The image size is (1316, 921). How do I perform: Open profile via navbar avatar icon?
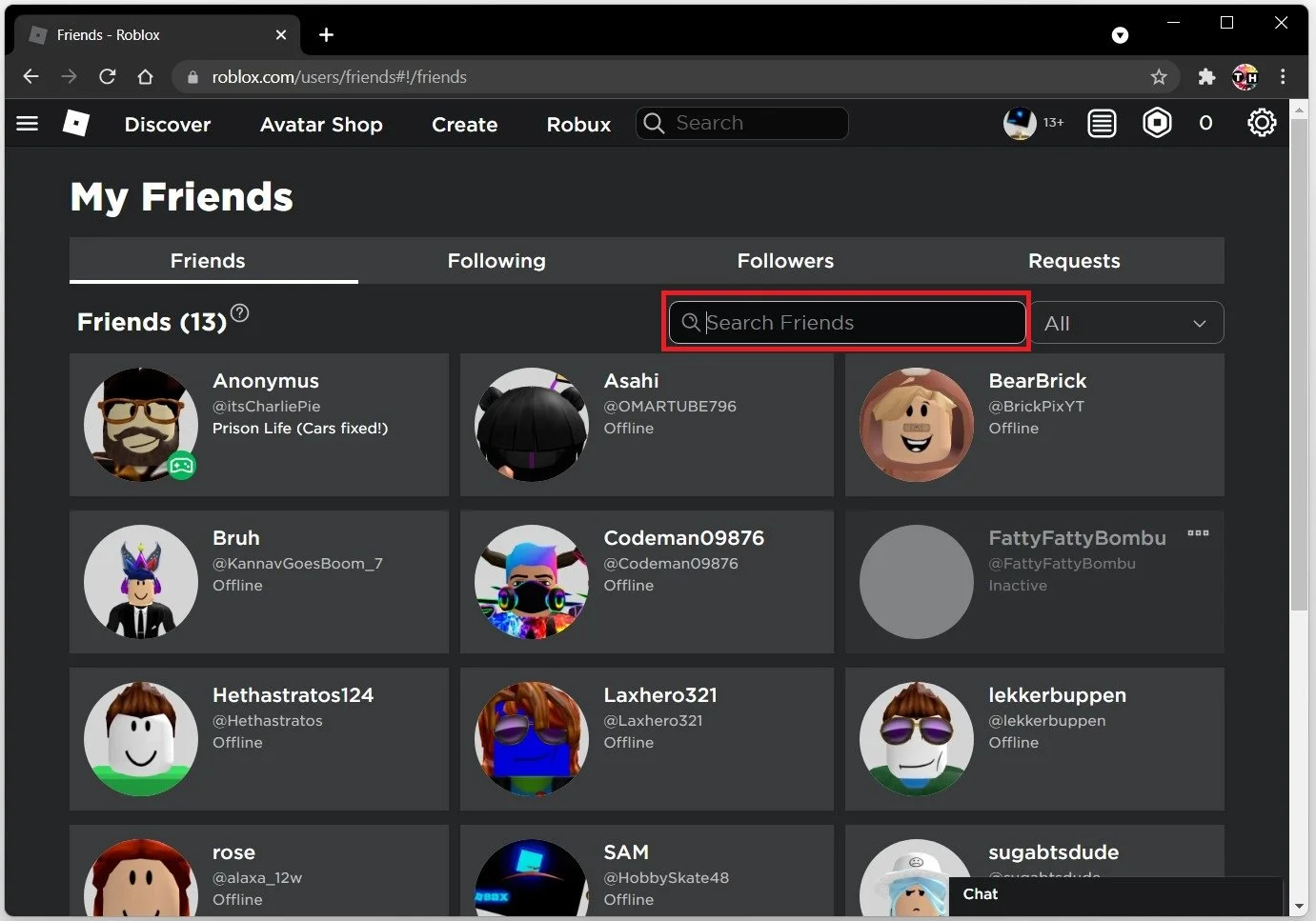tap(1020, 123)
